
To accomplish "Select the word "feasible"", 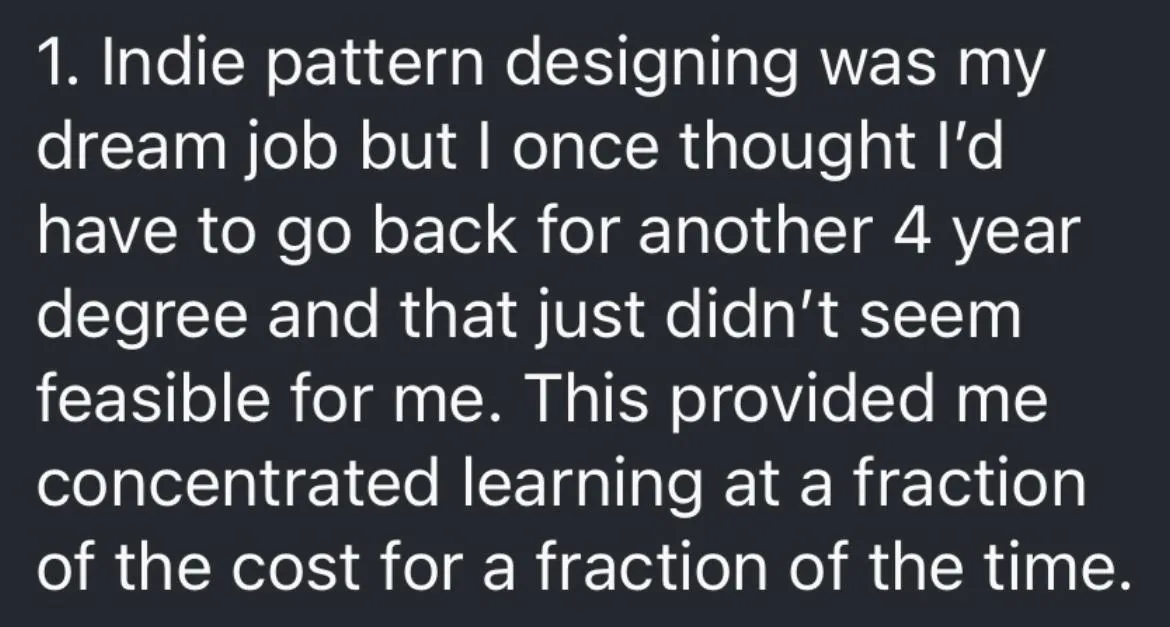I will 153,398.
